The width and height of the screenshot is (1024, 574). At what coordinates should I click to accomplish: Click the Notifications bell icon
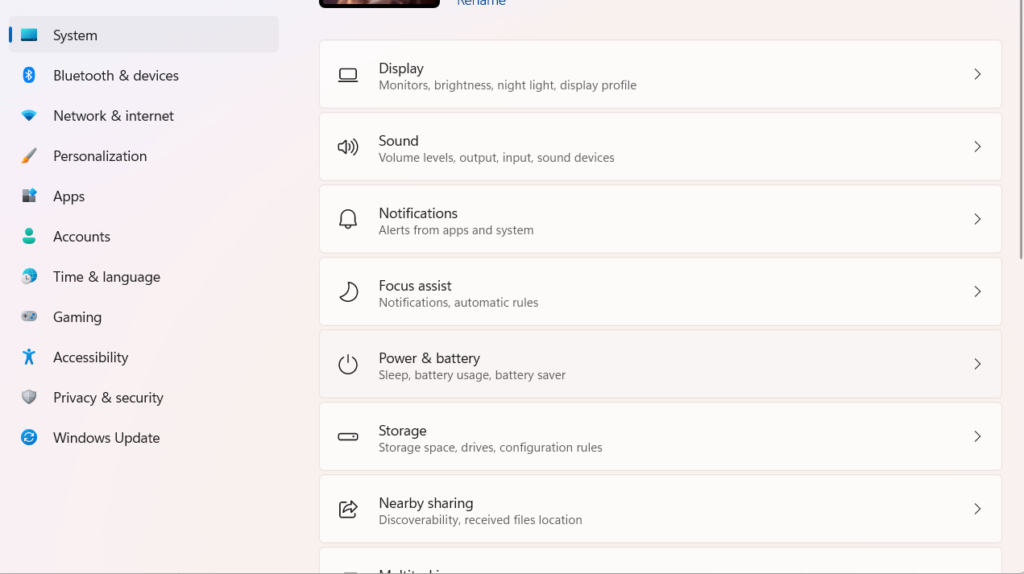pyautogui.click(x=347, y=219)
